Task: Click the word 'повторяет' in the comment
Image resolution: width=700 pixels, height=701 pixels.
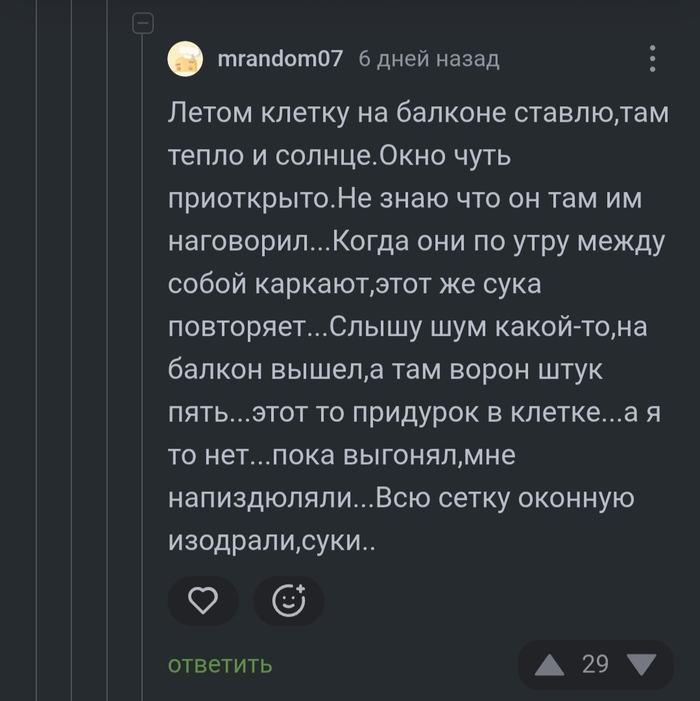Action: (247, 327)
